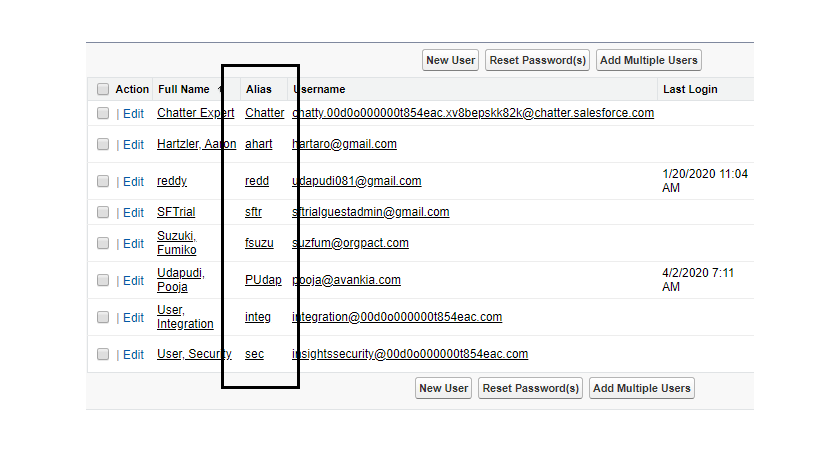Screen dimensions: 819x460
Task: Click the top New User button
Action: coord(451,60)
